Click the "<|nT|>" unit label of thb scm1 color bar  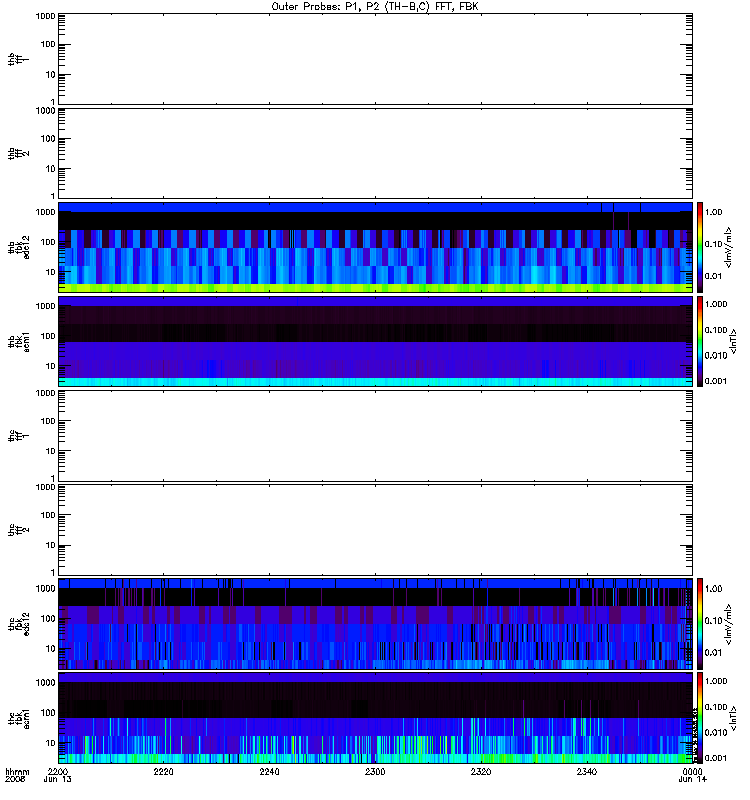pos(733,341)
